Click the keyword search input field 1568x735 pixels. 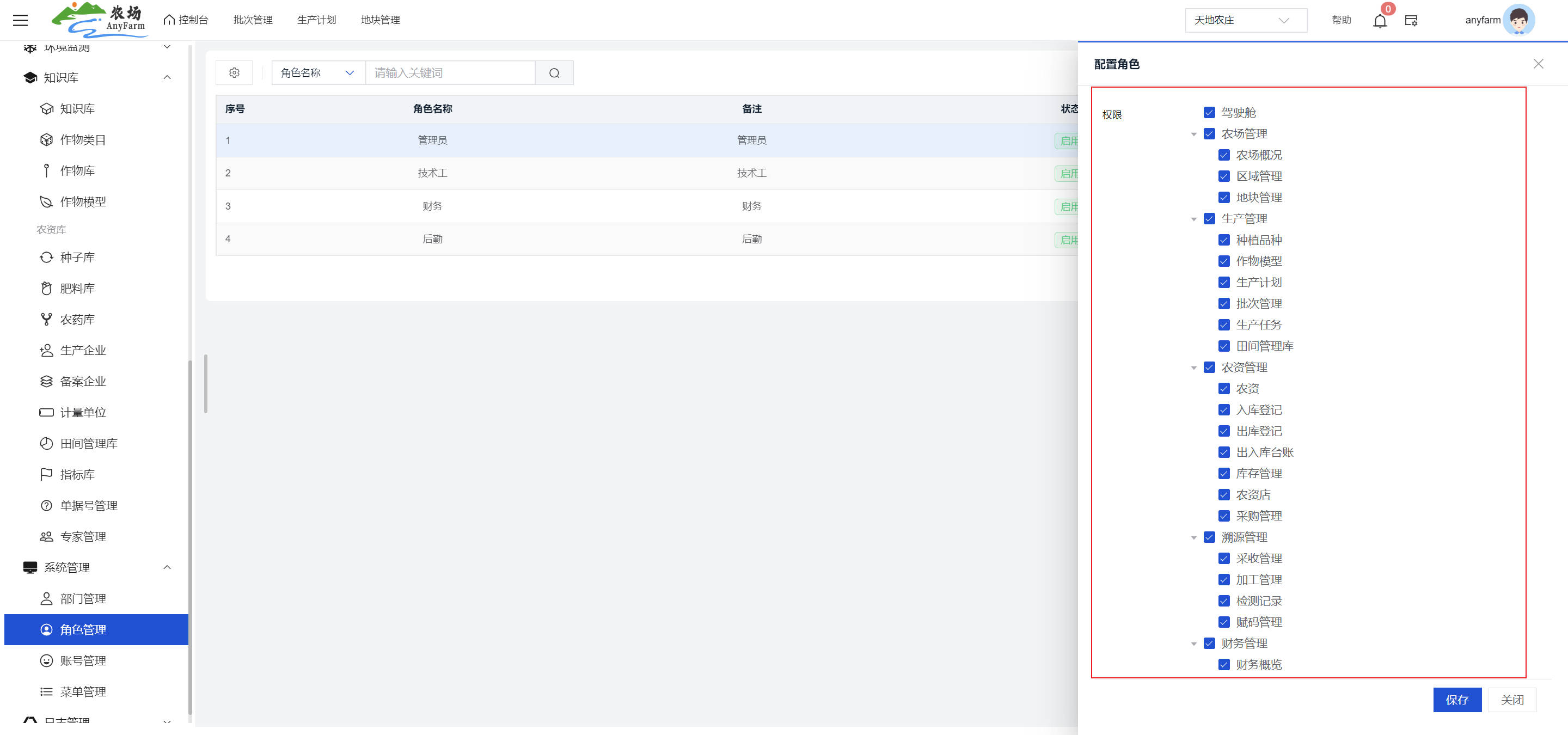(450, 73)
